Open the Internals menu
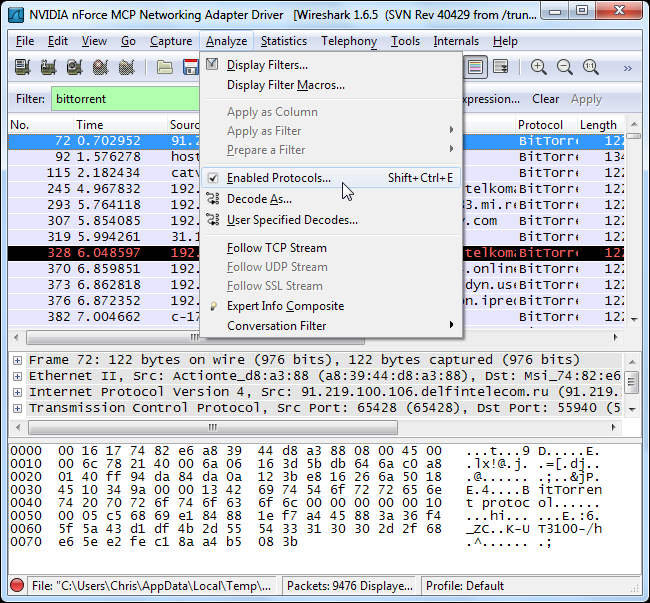 [x=456, y=41]
